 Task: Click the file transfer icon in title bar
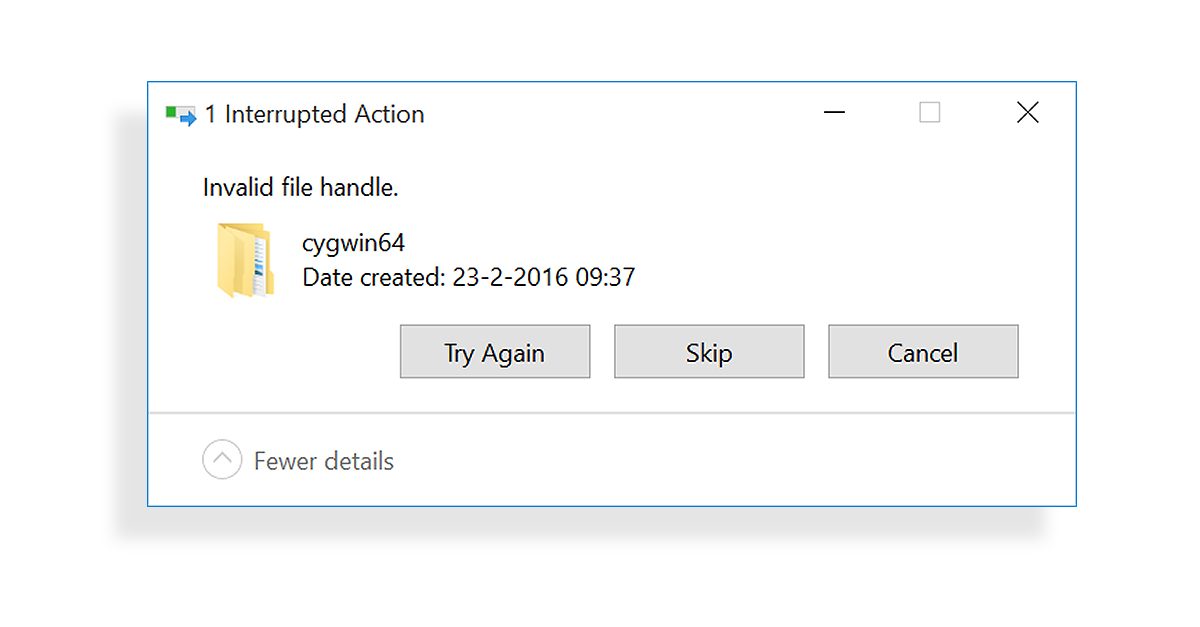(181, 115)
